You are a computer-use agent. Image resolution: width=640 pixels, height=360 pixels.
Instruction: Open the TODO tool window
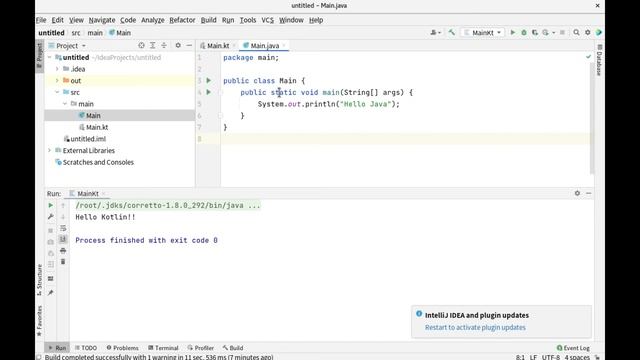(86, 348)
